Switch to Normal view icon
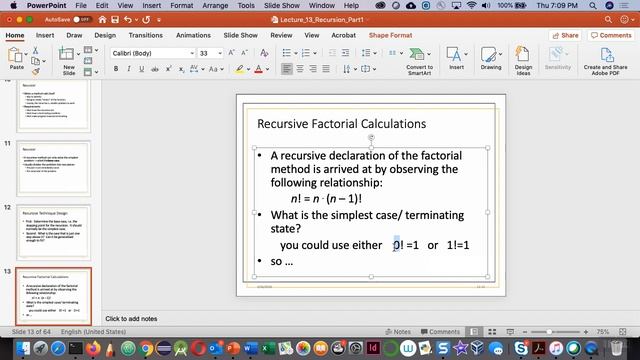The height and width of the screenshot is (360, 640). coord(474,332)
